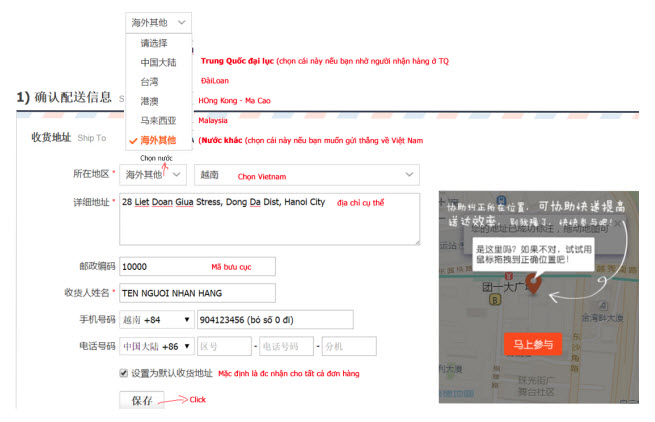655x422 pixels.
Task: Select 请选择 option in the list
Action: pos(154,43)
